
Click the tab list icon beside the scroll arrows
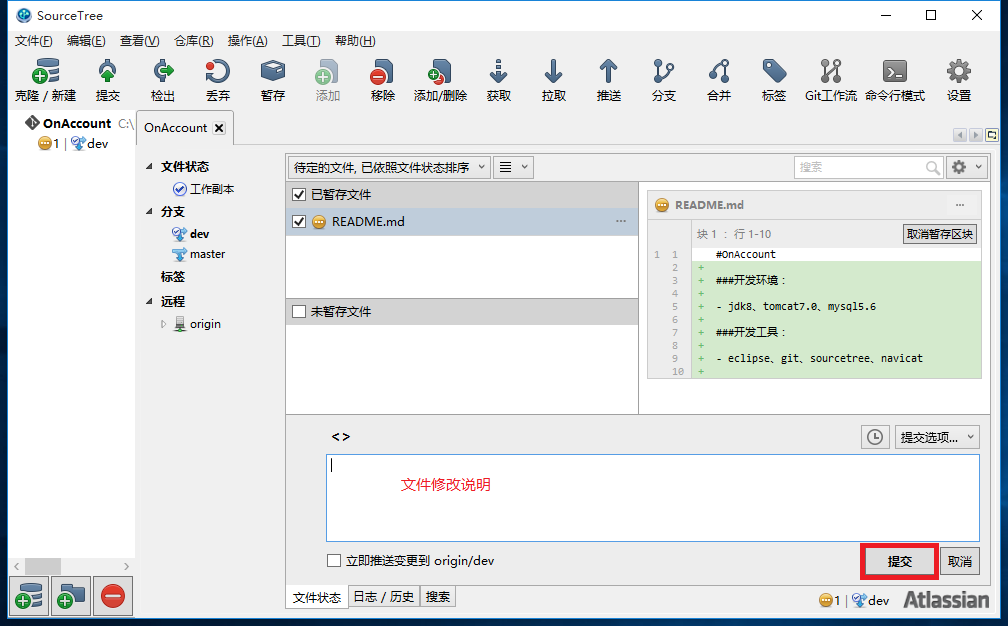click(x=992, y=135)
